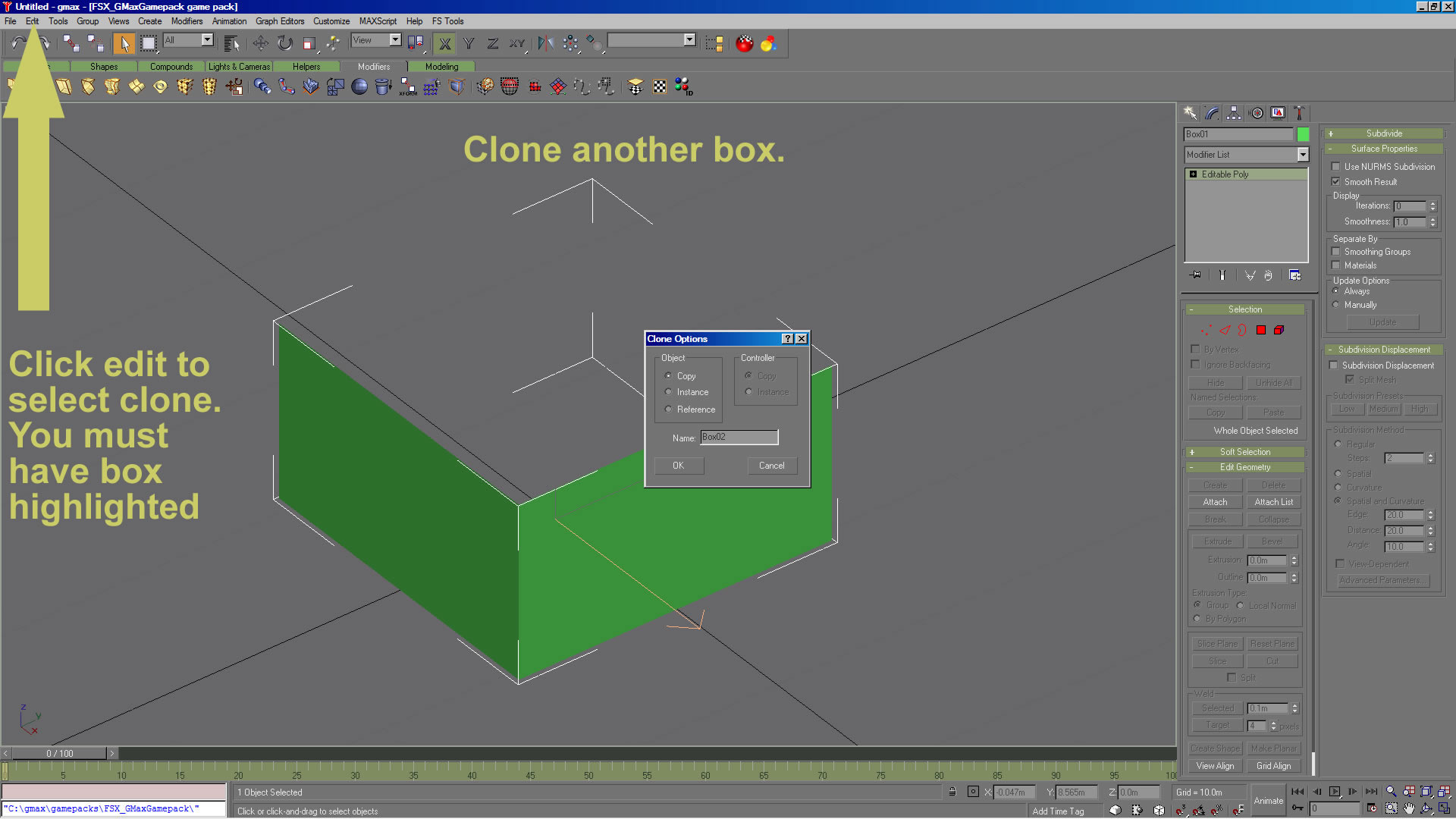Open the Utilities hammer panel icon
This screenshot has height=819, width=1456.
tap(1299, 113)
